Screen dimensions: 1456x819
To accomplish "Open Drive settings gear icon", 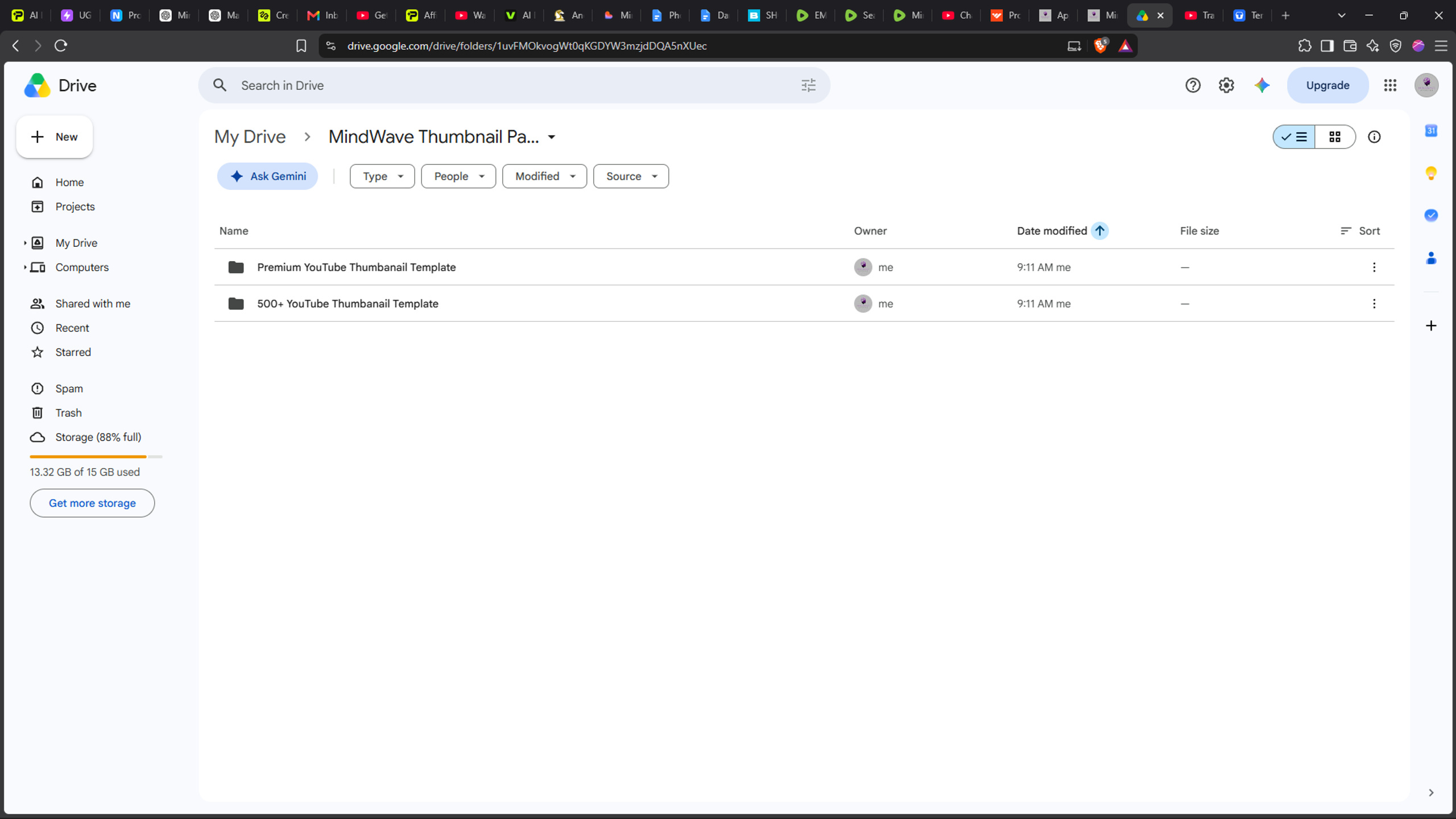I will pos(1226,85).
